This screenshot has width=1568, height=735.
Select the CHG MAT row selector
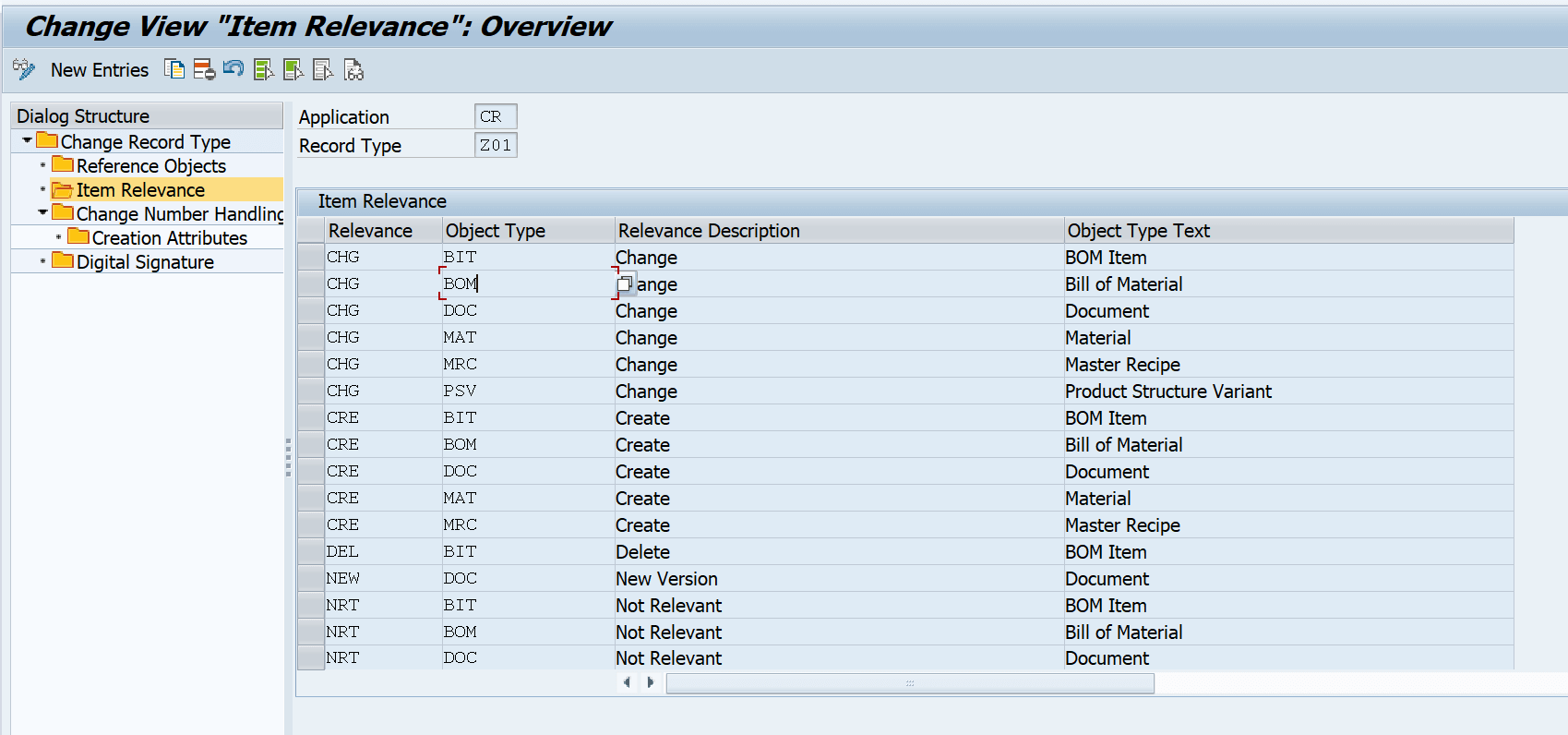click(310, 337)
